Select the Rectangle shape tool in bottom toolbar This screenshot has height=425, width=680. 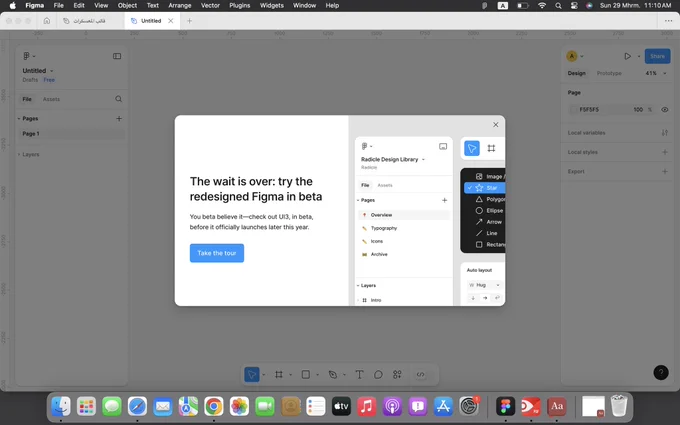(x=306, y=374)
